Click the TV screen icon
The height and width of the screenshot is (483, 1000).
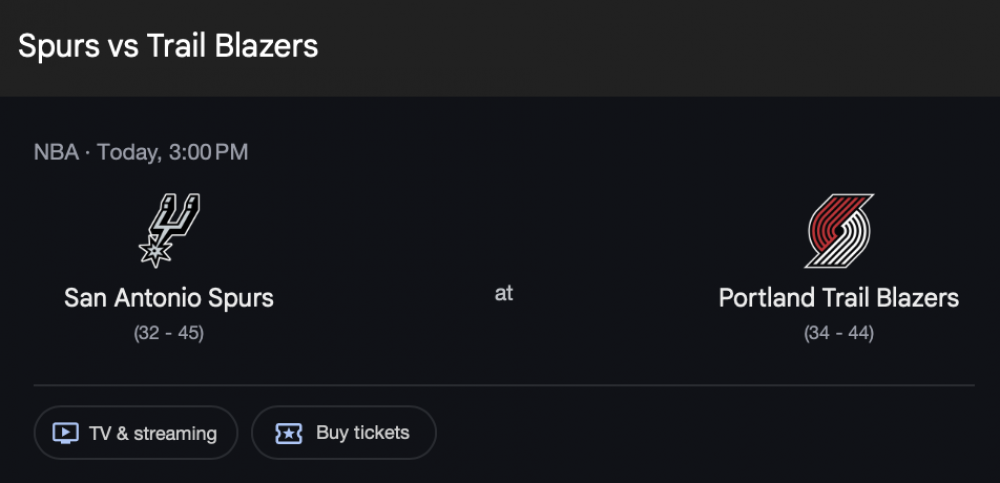[65, 433]
